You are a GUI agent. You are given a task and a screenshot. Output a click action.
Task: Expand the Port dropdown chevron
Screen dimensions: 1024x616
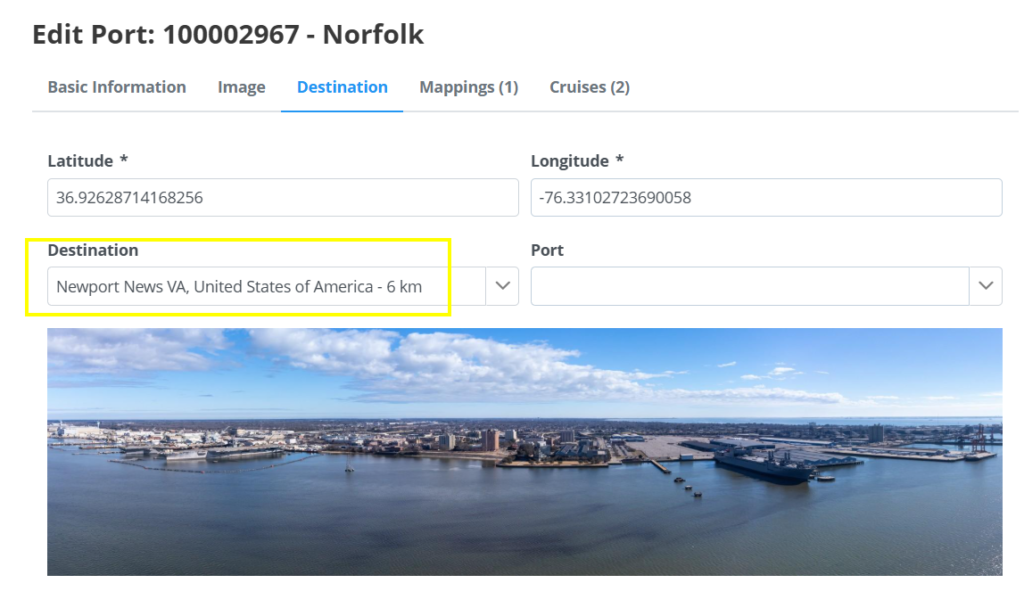[986, 287]
